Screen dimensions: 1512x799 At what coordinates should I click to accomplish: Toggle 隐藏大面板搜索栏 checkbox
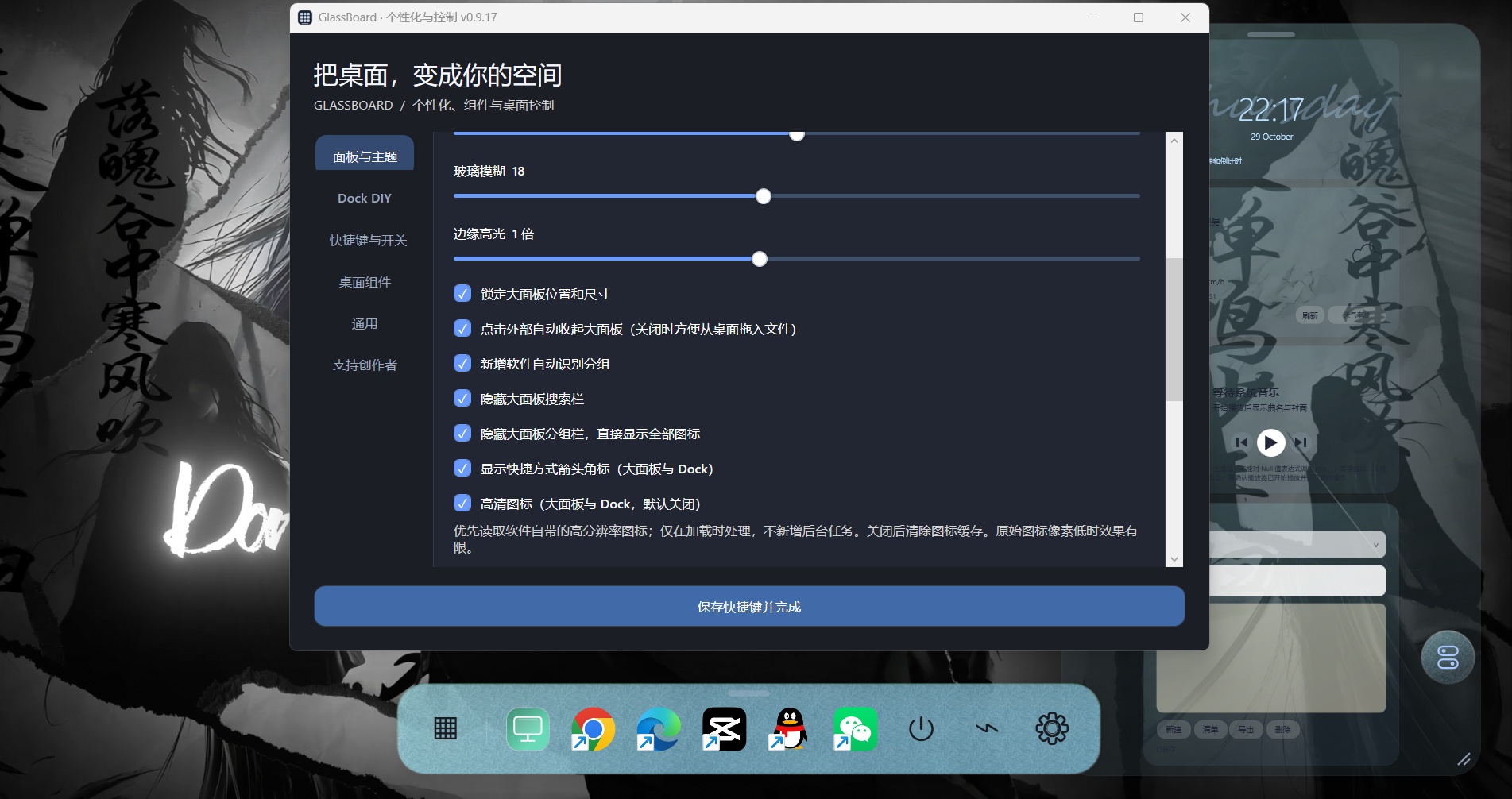462,399
